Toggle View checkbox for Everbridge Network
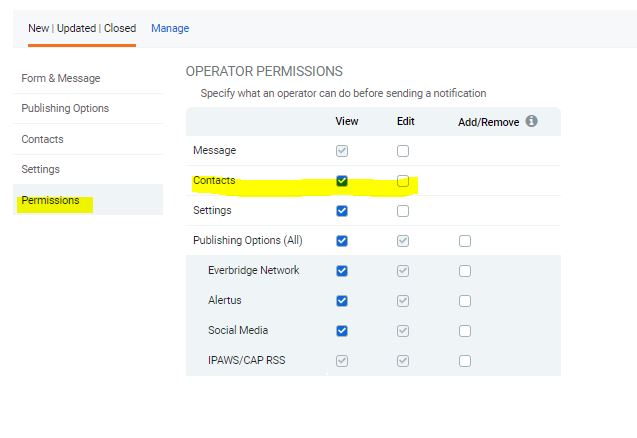 click(342, 271)
